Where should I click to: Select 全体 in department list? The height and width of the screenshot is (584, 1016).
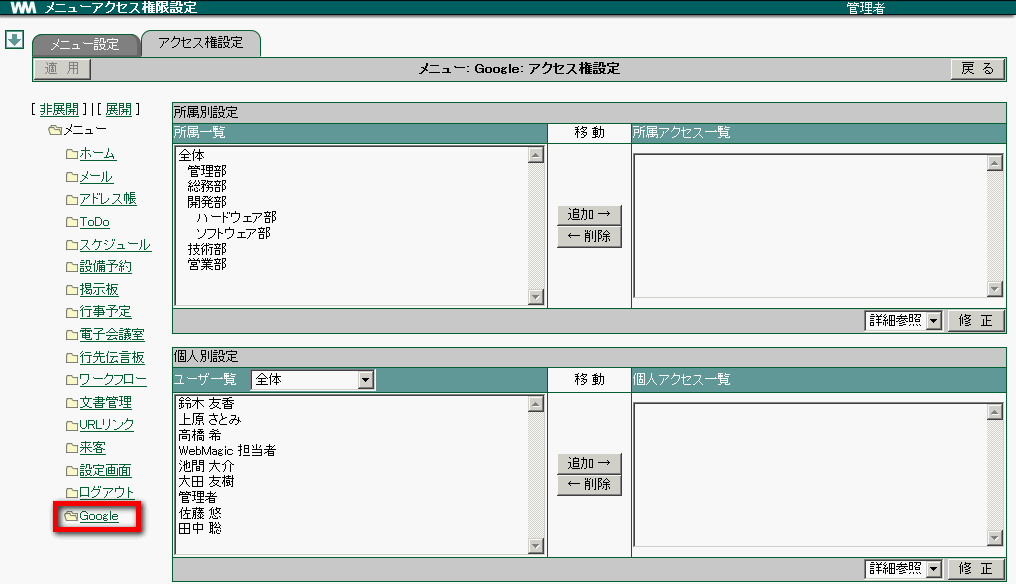click(x=191, y=156)
